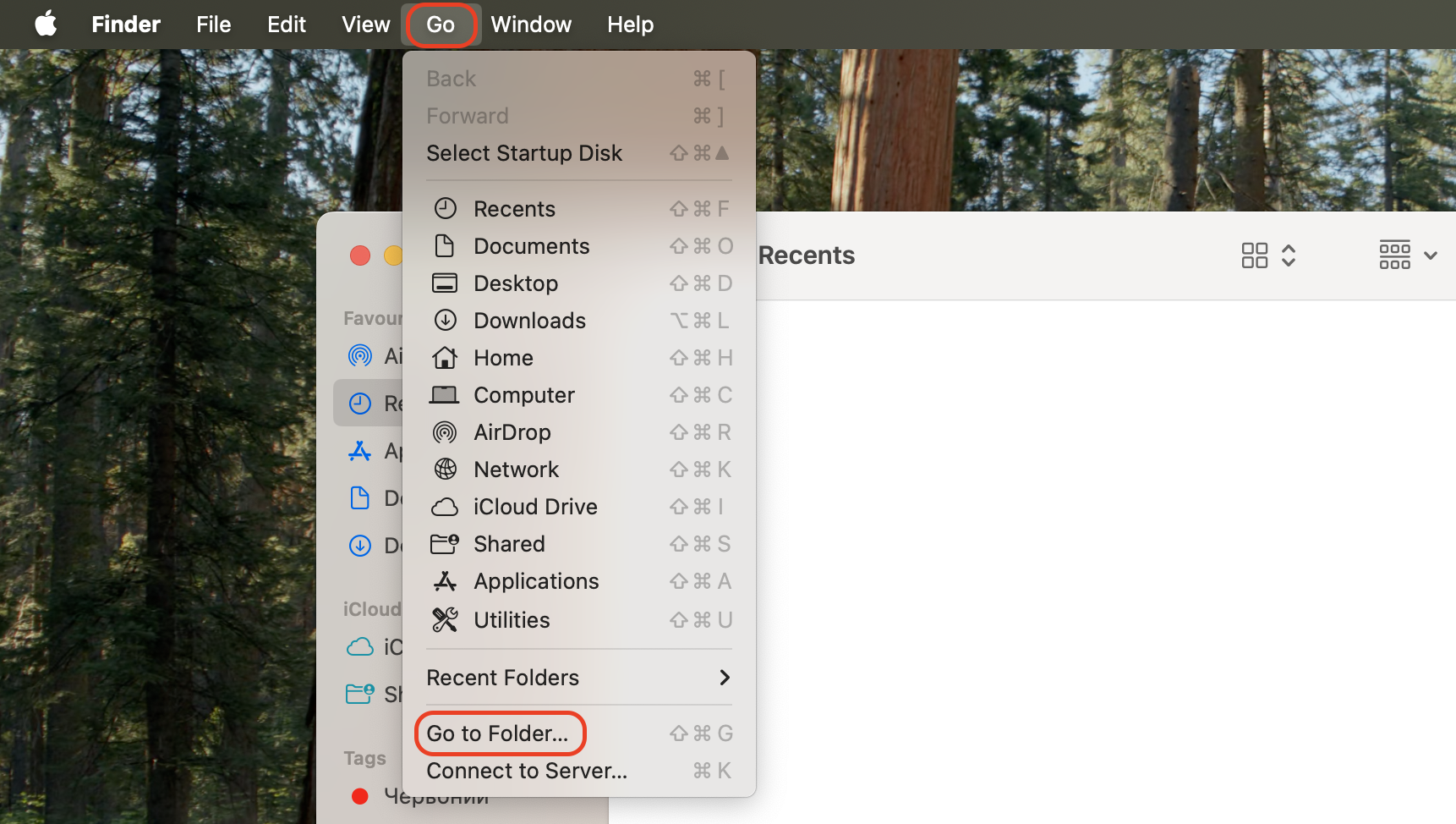Open iCloud Drive via its cloud icon
The image size is (1456, 824).
coord(446,506)
